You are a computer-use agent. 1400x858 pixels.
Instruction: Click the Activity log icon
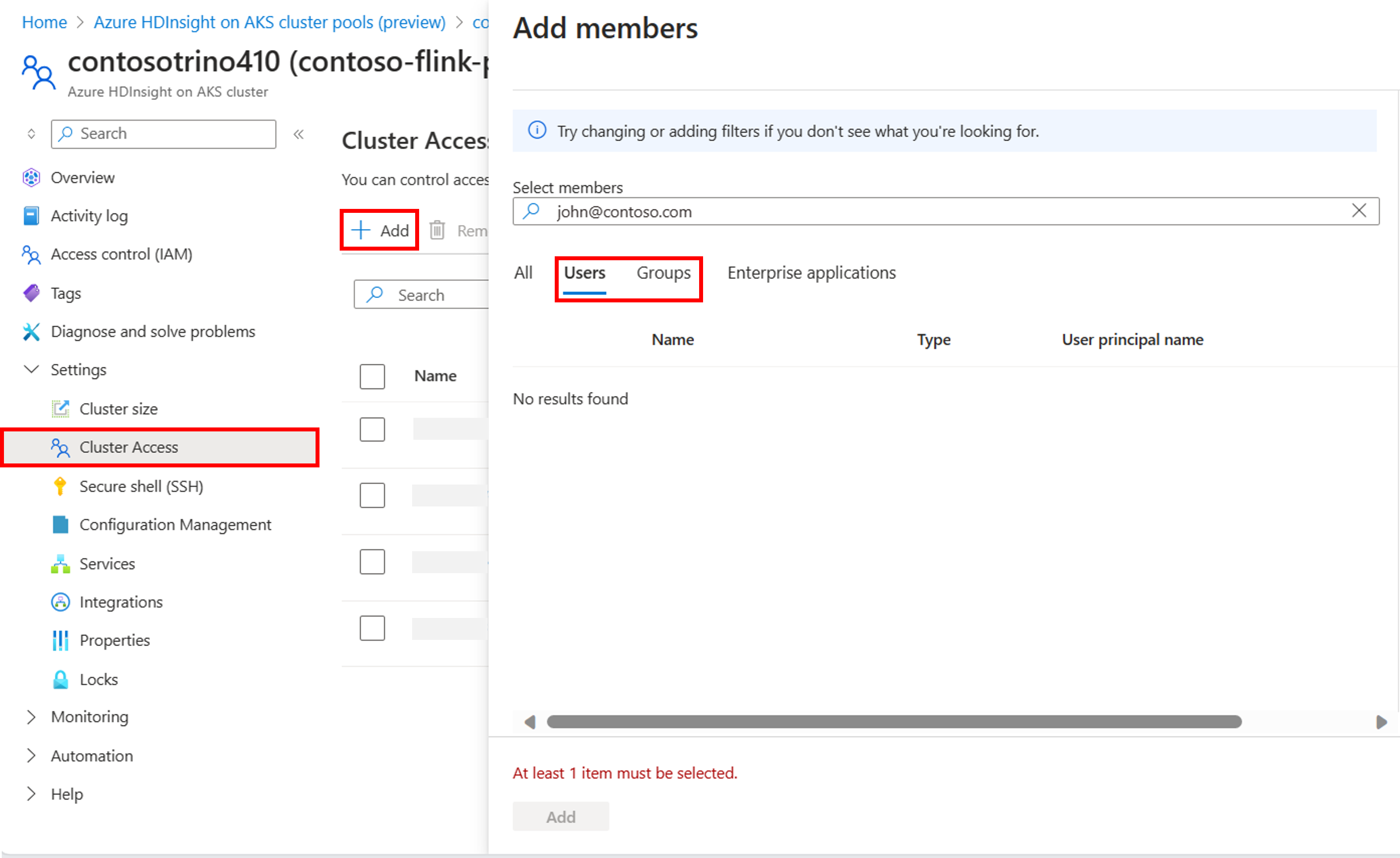[x=31, y=216]
